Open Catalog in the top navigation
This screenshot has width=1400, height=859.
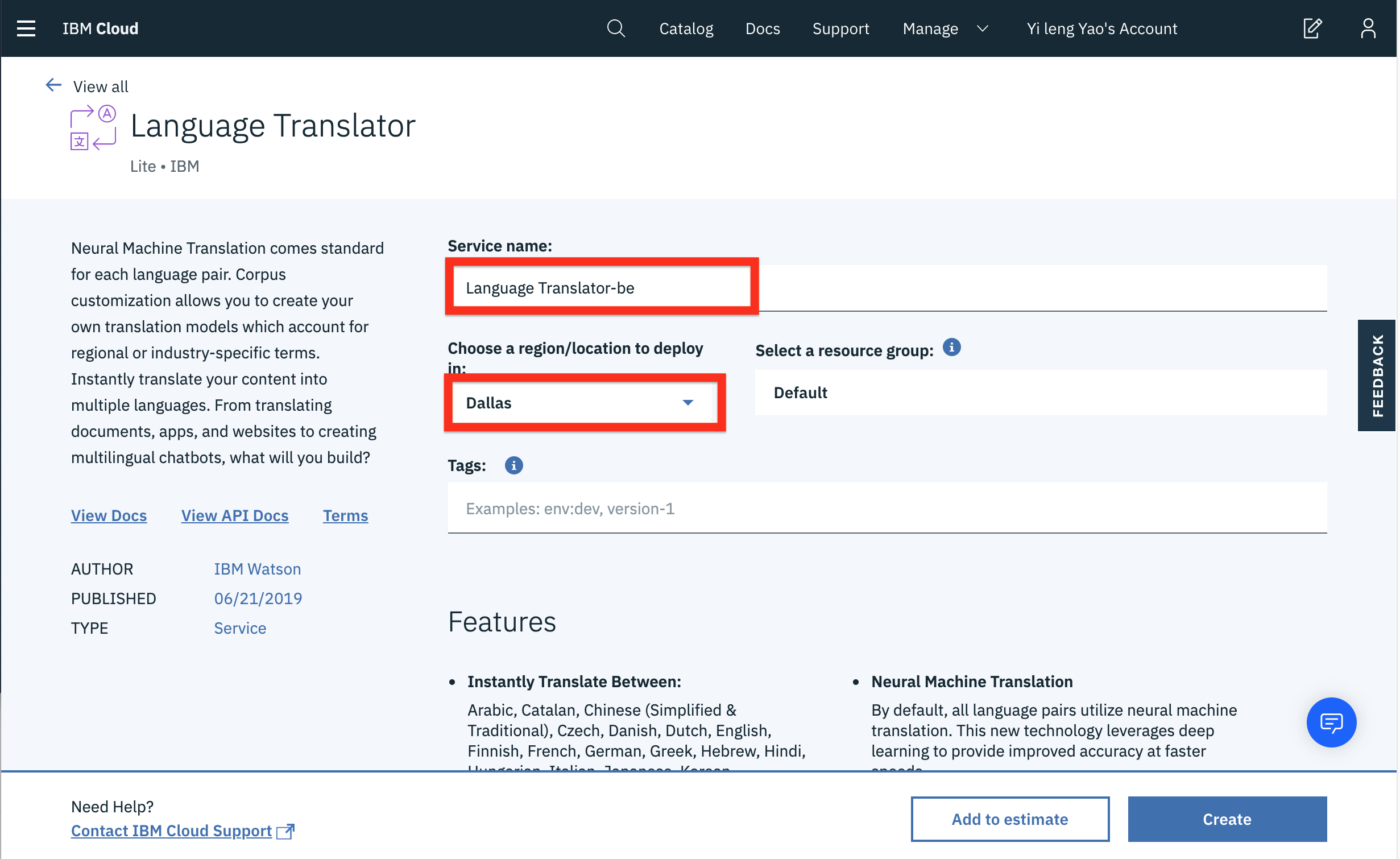686,28
